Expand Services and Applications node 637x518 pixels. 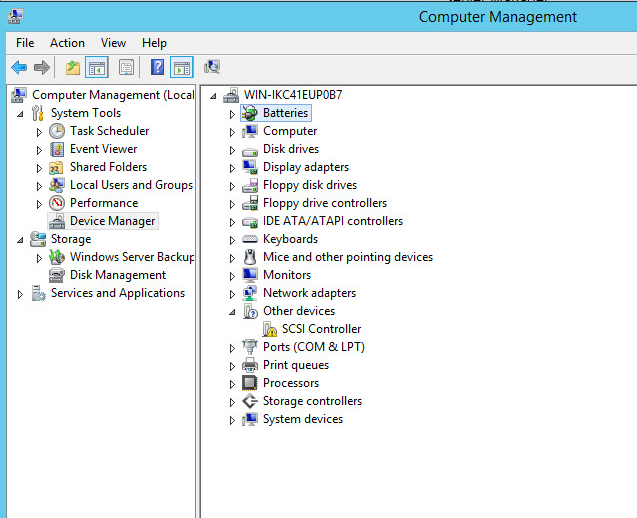pyautogui.click(x=20, y=294)
